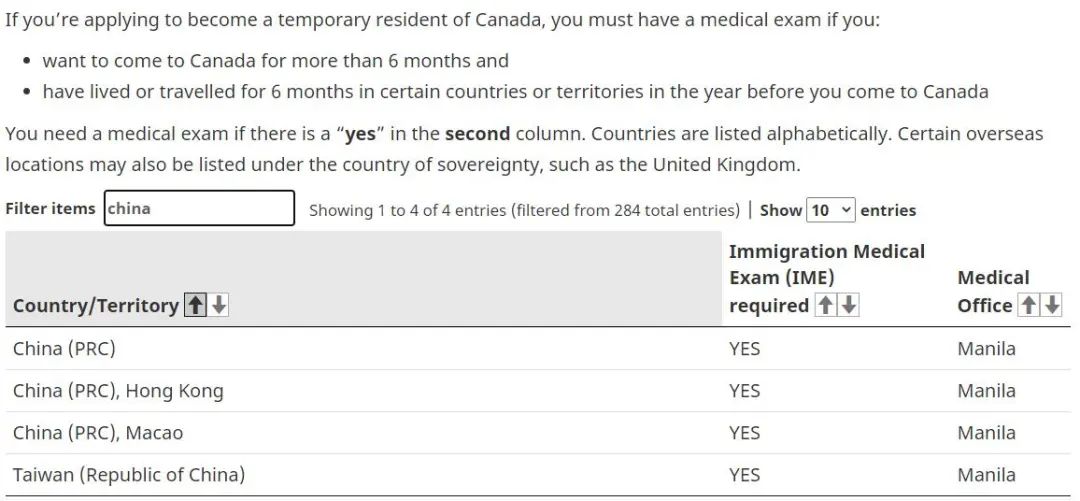This screenshot has height=501, width=1080.
Task: Click Manila in the China (PRC) row
Action: click(x=986, y=349)
